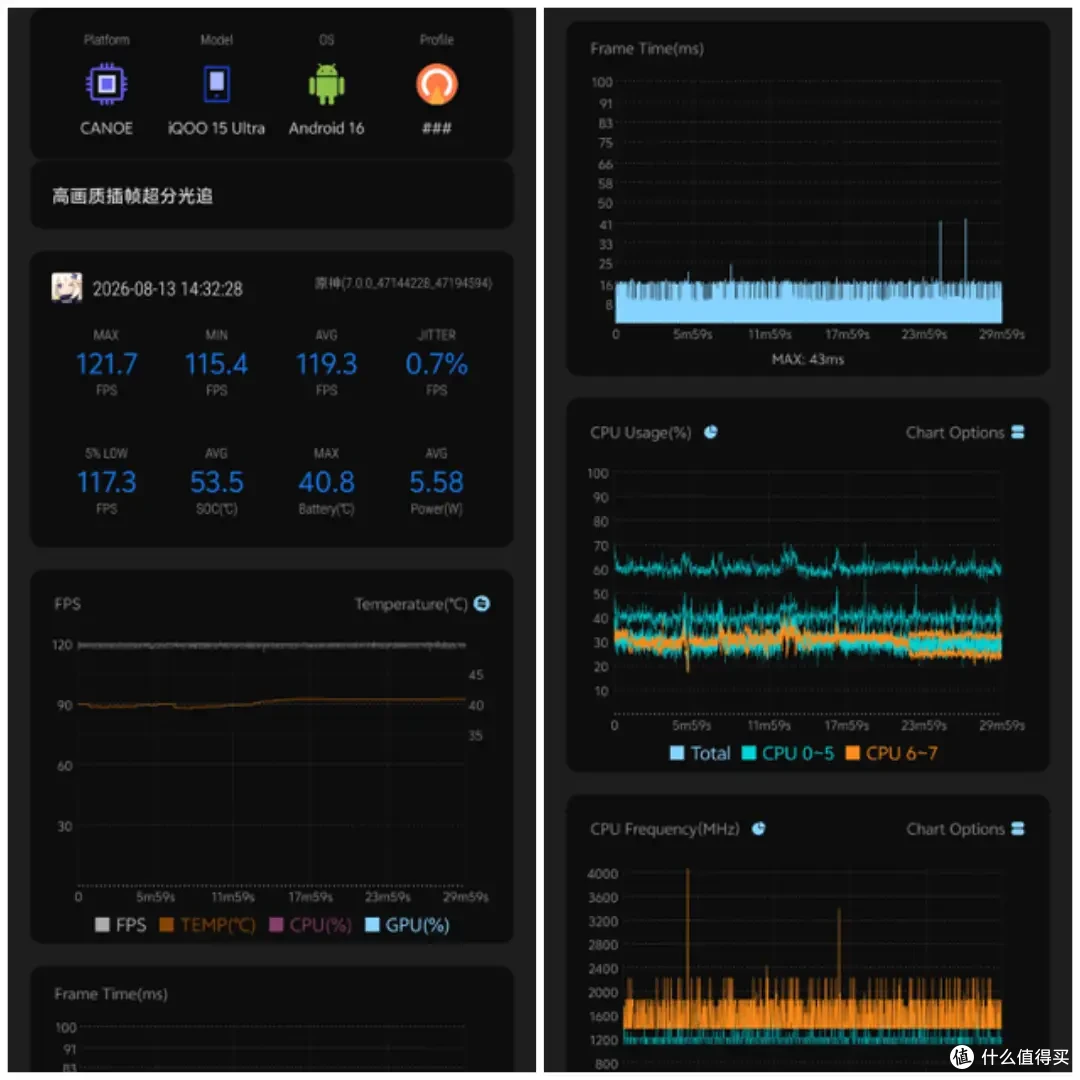1080x1080 pixels.
Task: Click the JITTER 0.7% value
Action: pos(437,364)
